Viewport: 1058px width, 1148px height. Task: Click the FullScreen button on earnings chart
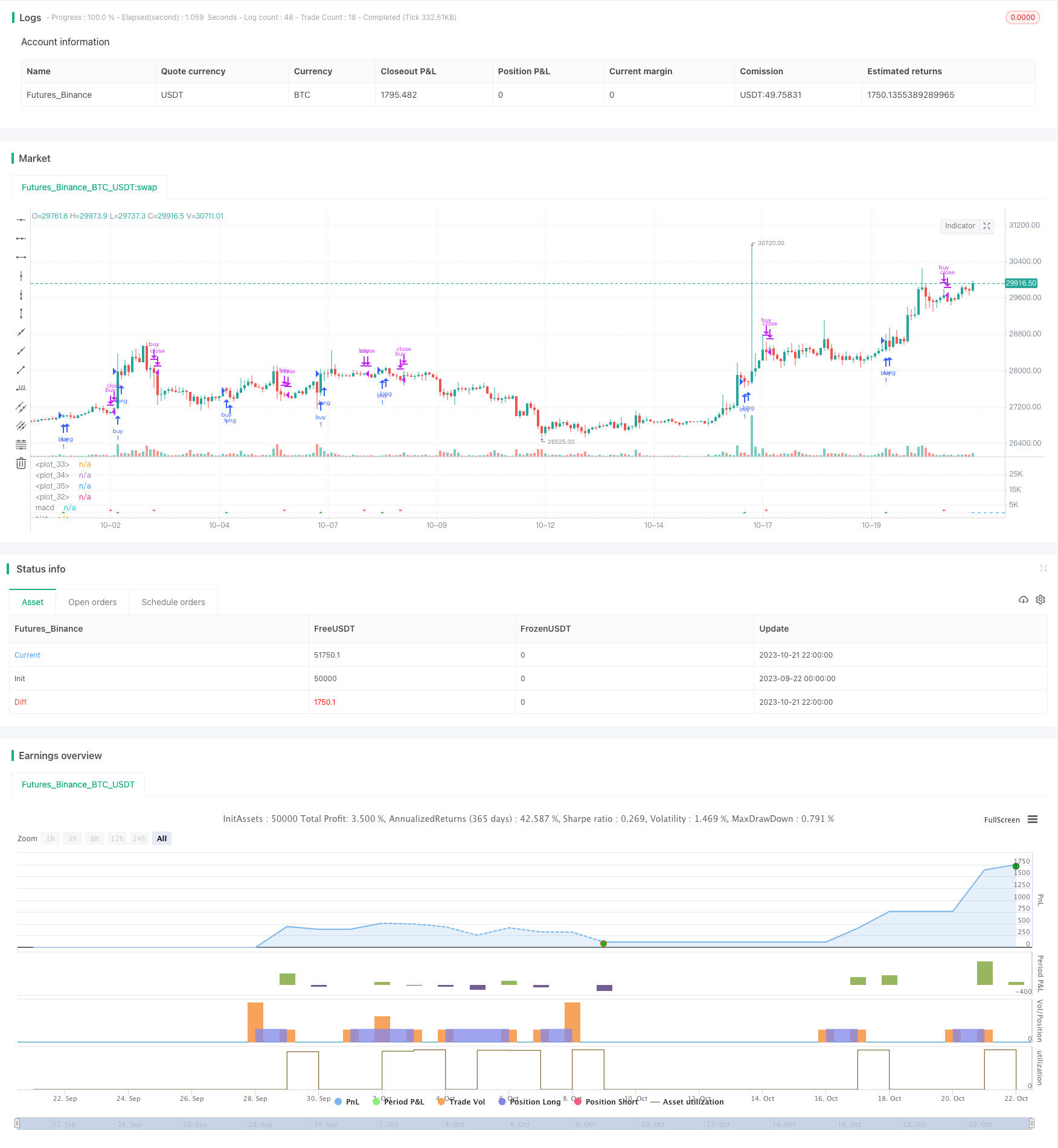click(x=1002, y=819)
